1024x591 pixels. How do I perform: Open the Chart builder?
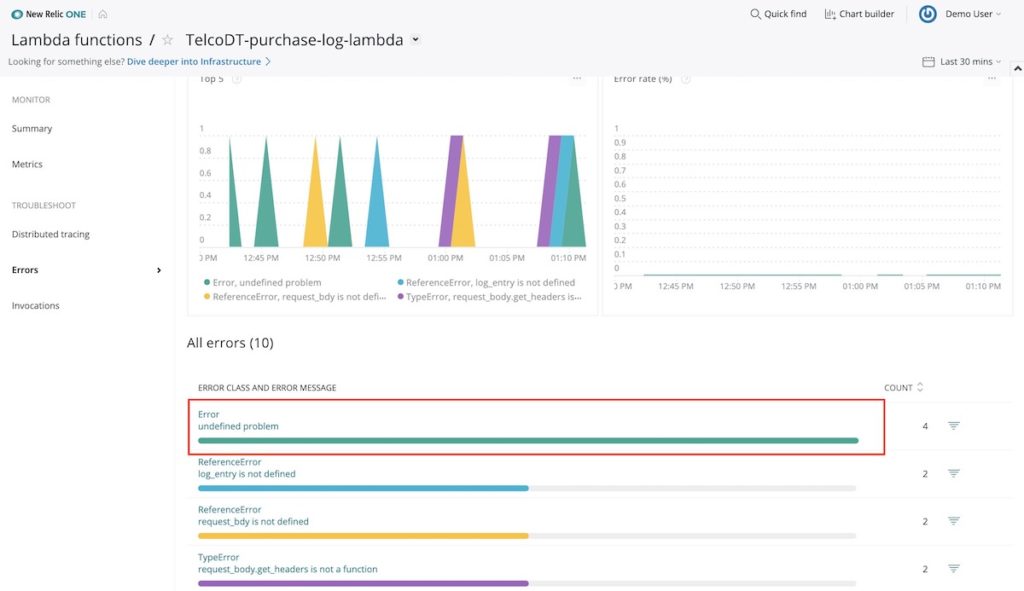pos(859,14)
